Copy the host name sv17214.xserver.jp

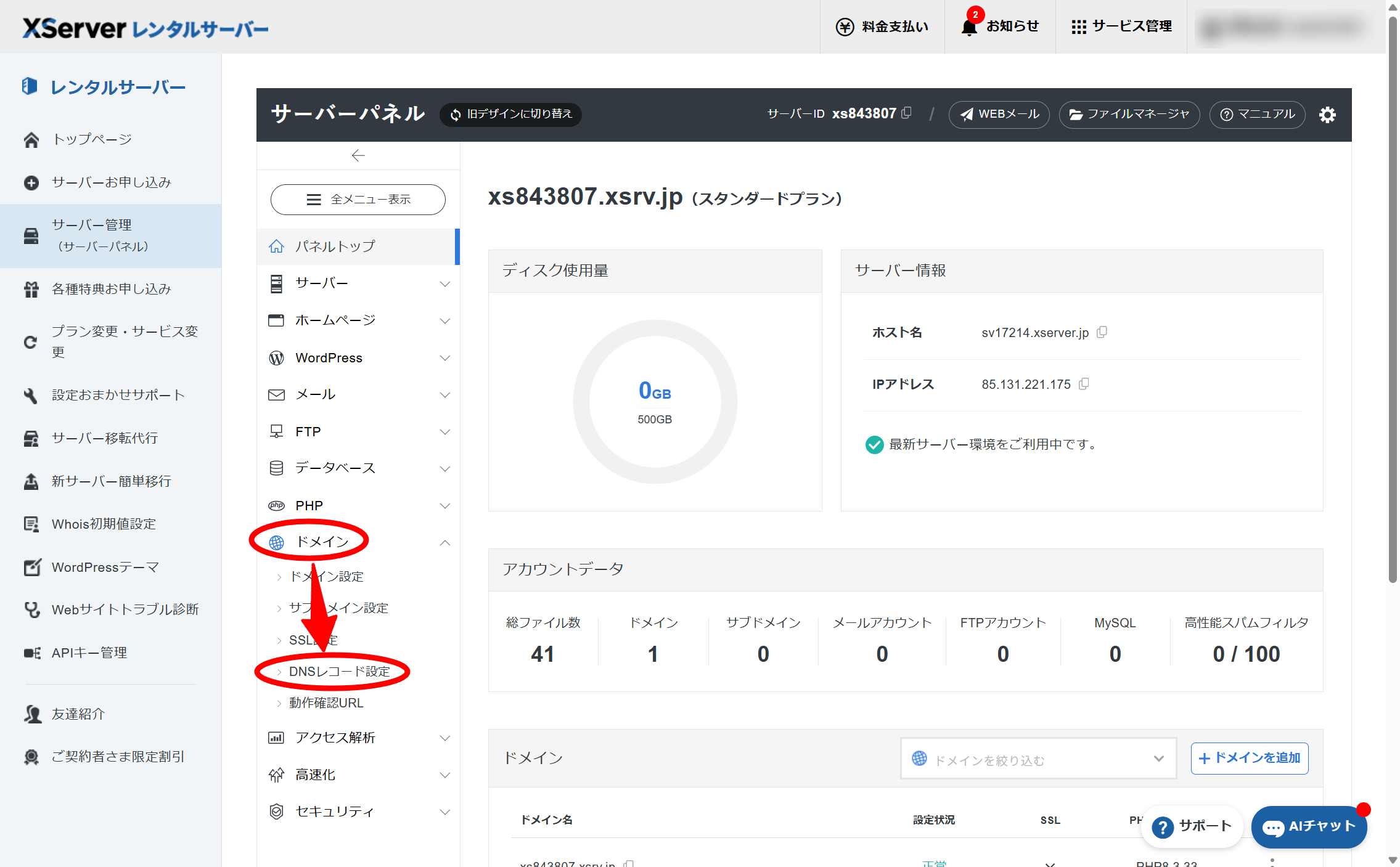tap(1102, 332)
